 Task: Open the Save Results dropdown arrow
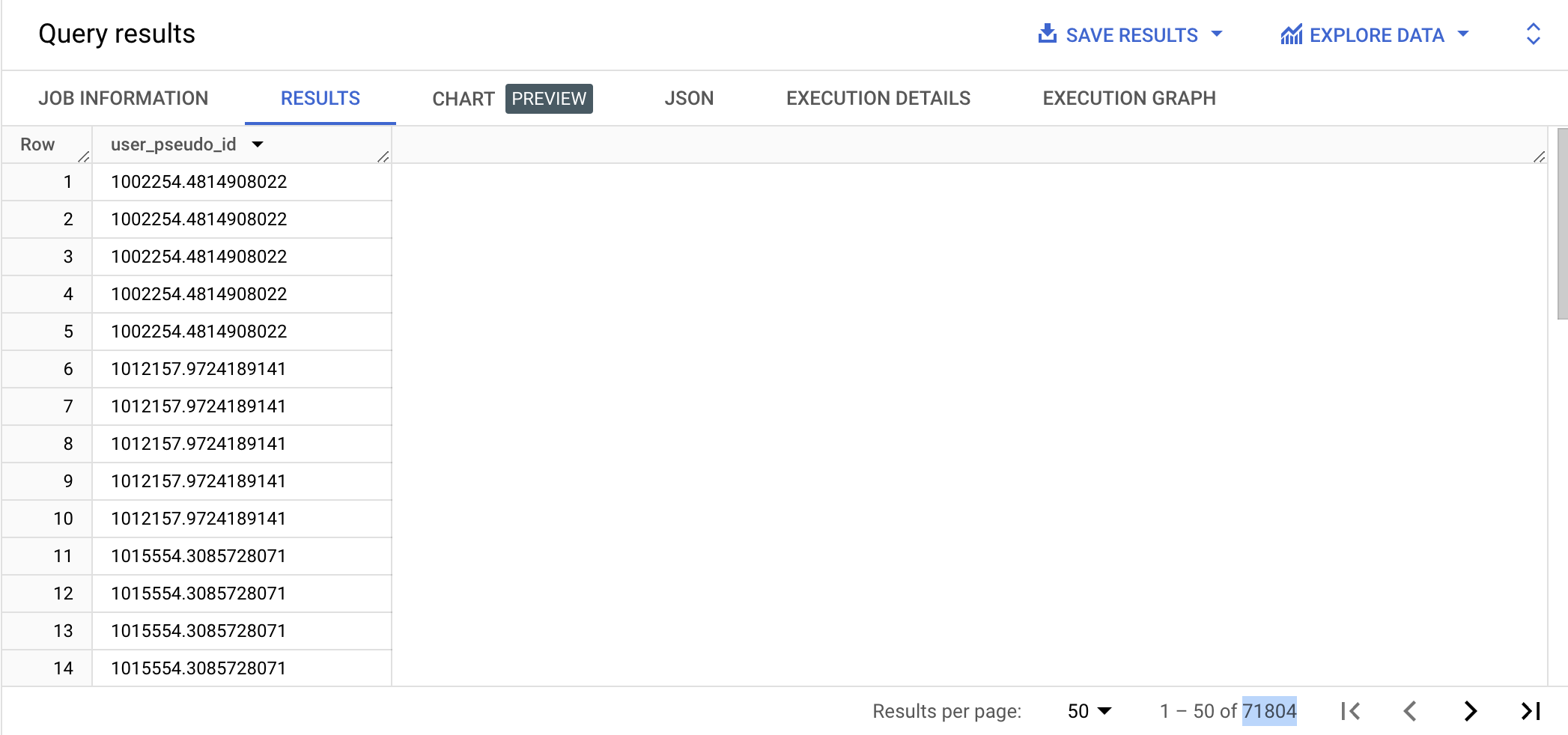click(1217, 34)
